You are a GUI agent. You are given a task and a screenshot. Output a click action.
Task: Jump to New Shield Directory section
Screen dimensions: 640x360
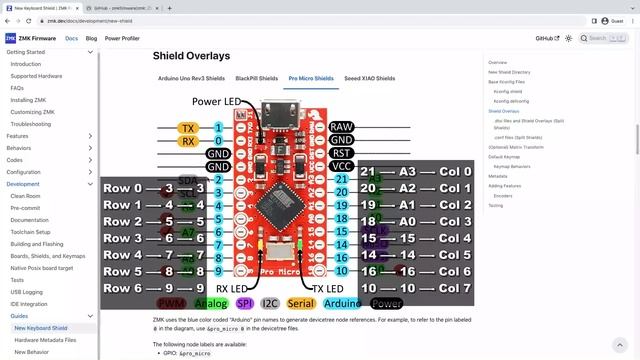pos(509,72)
